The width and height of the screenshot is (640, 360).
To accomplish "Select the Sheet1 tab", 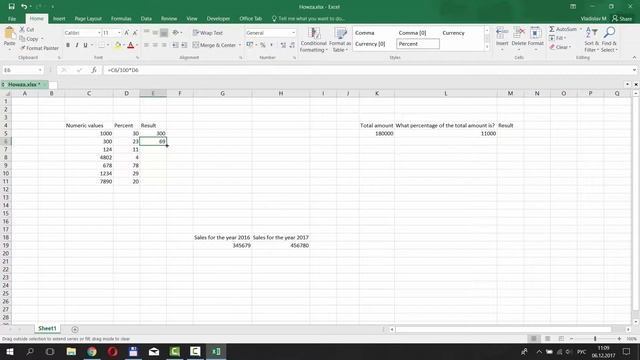I will [47, 329].
